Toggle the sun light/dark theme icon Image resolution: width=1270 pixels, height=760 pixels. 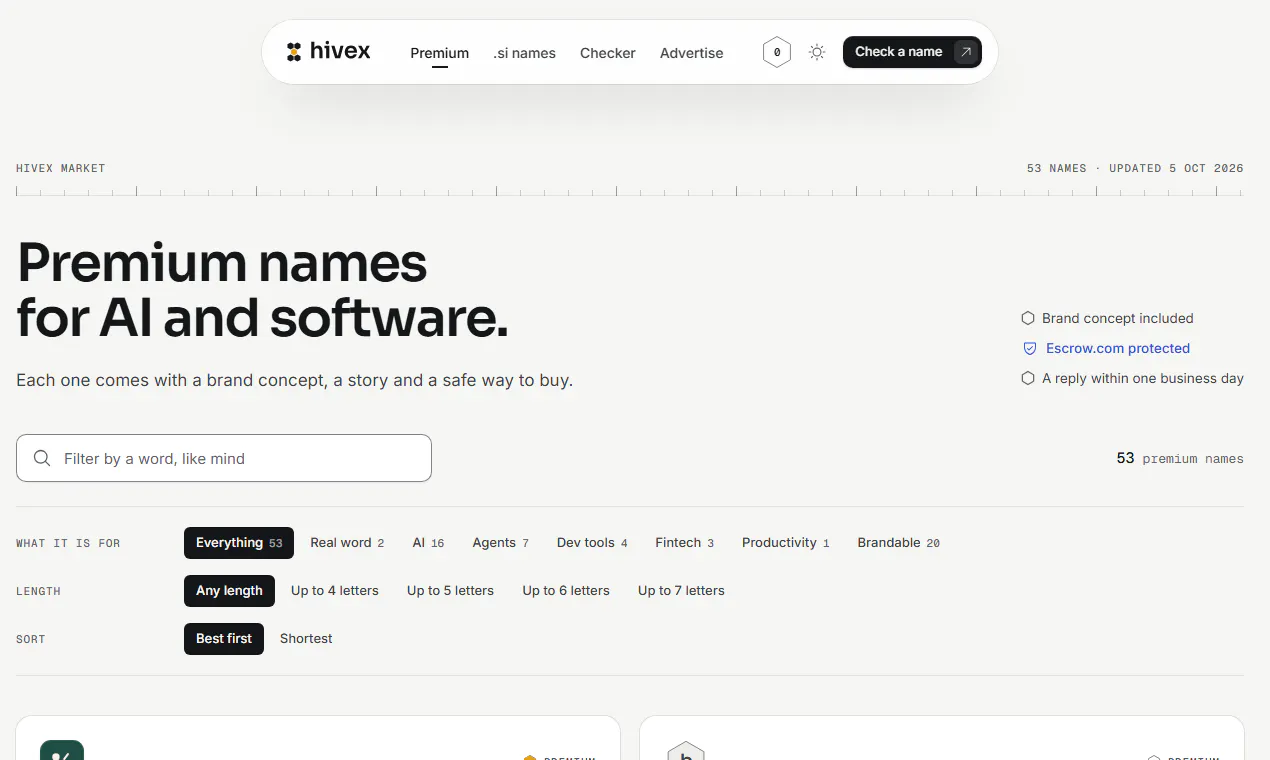click(817, 52)
